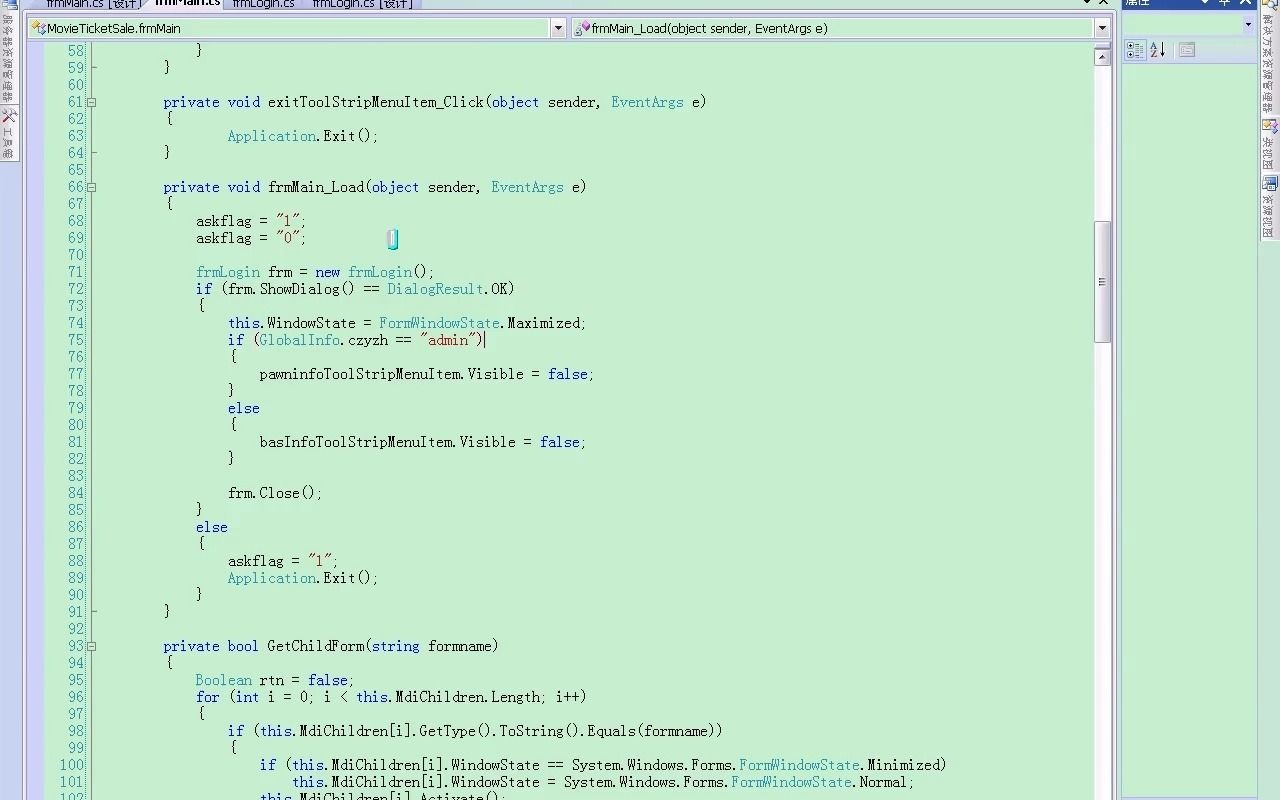
Task: Collapse the GetChildForm method outline
Action: (x=92, y=646)
